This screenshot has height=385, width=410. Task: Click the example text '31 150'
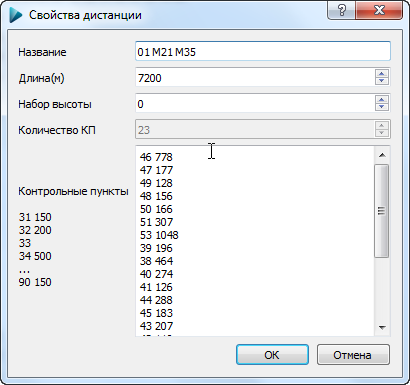(x=35, y=217)
